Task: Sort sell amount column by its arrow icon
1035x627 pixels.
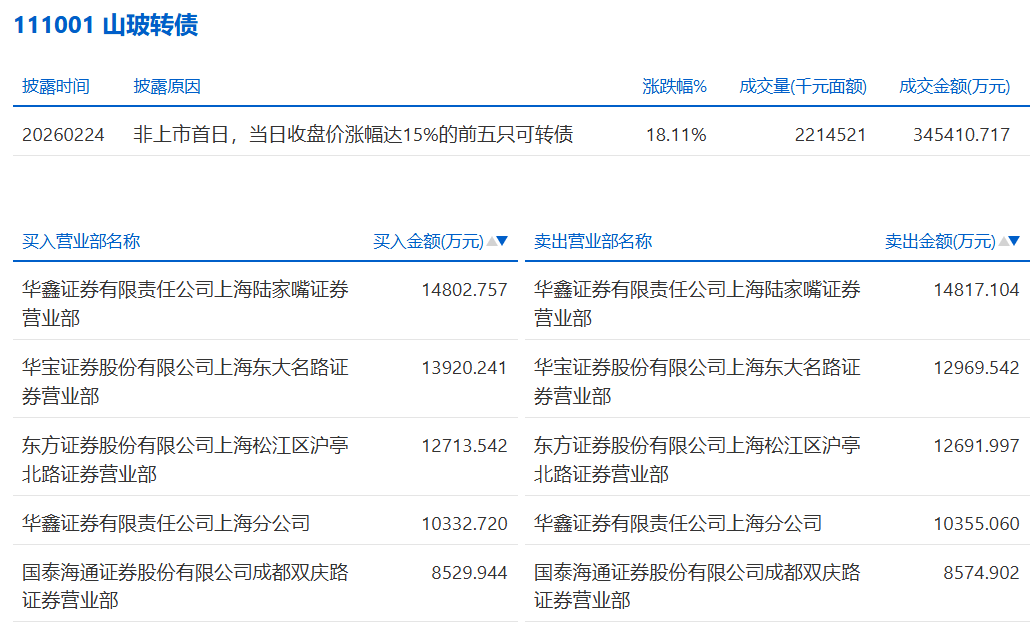Action: click(1009, 242)
